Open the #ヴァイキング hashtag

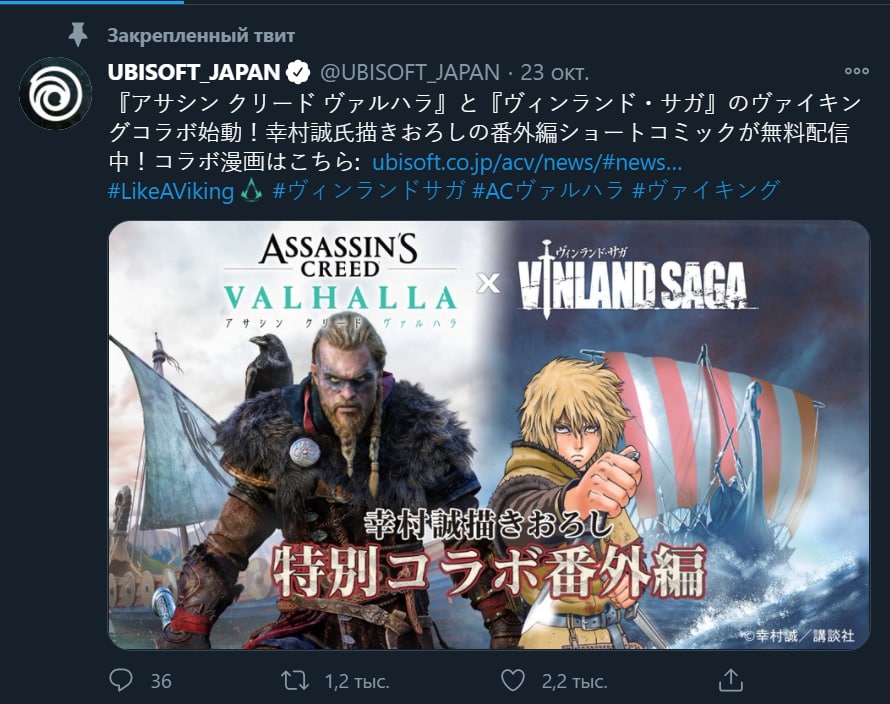706,191
